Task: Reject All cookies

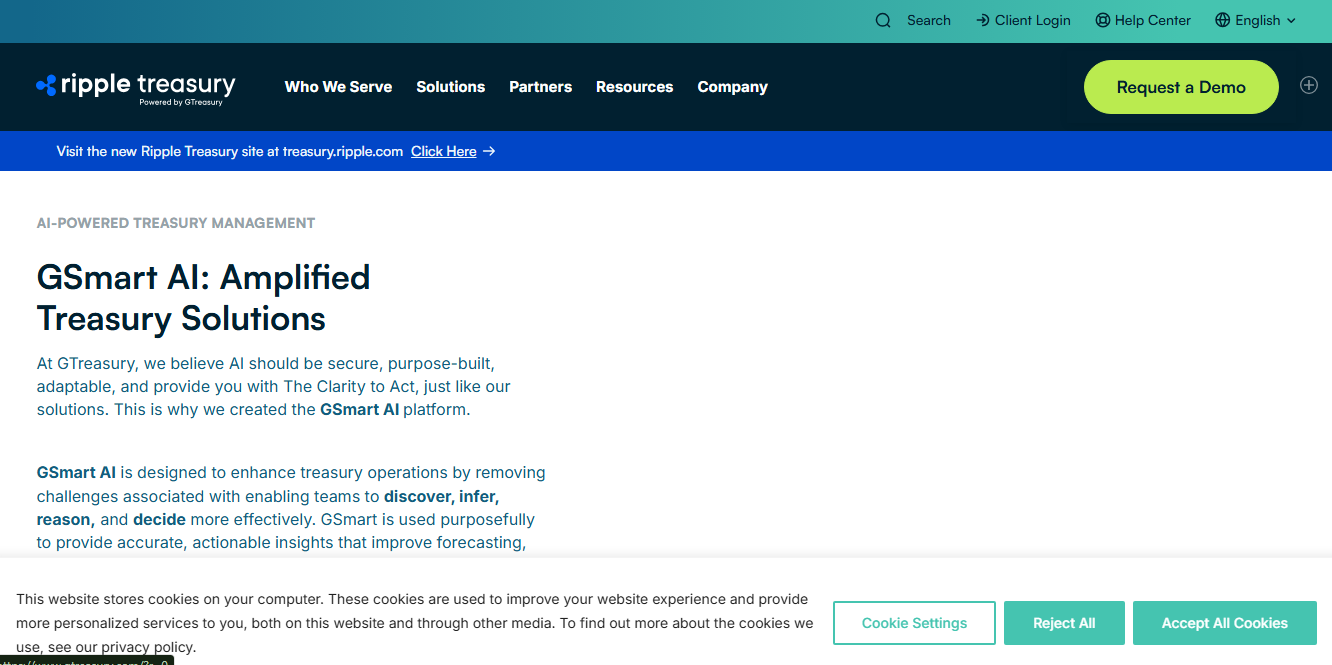Action: click(1064, 623)
